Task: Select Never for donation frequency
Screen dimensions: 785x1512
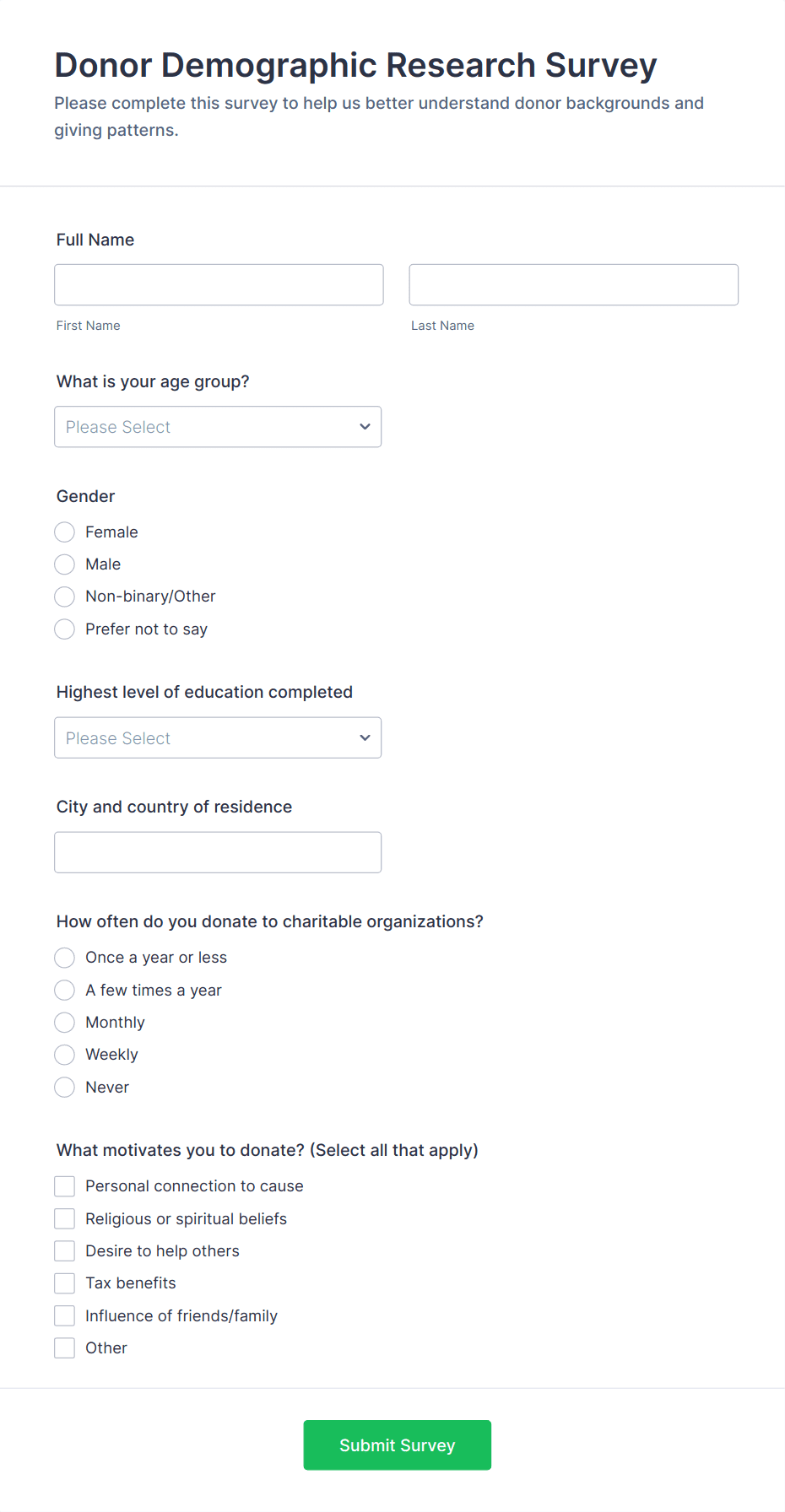Action: point(65,1088)
